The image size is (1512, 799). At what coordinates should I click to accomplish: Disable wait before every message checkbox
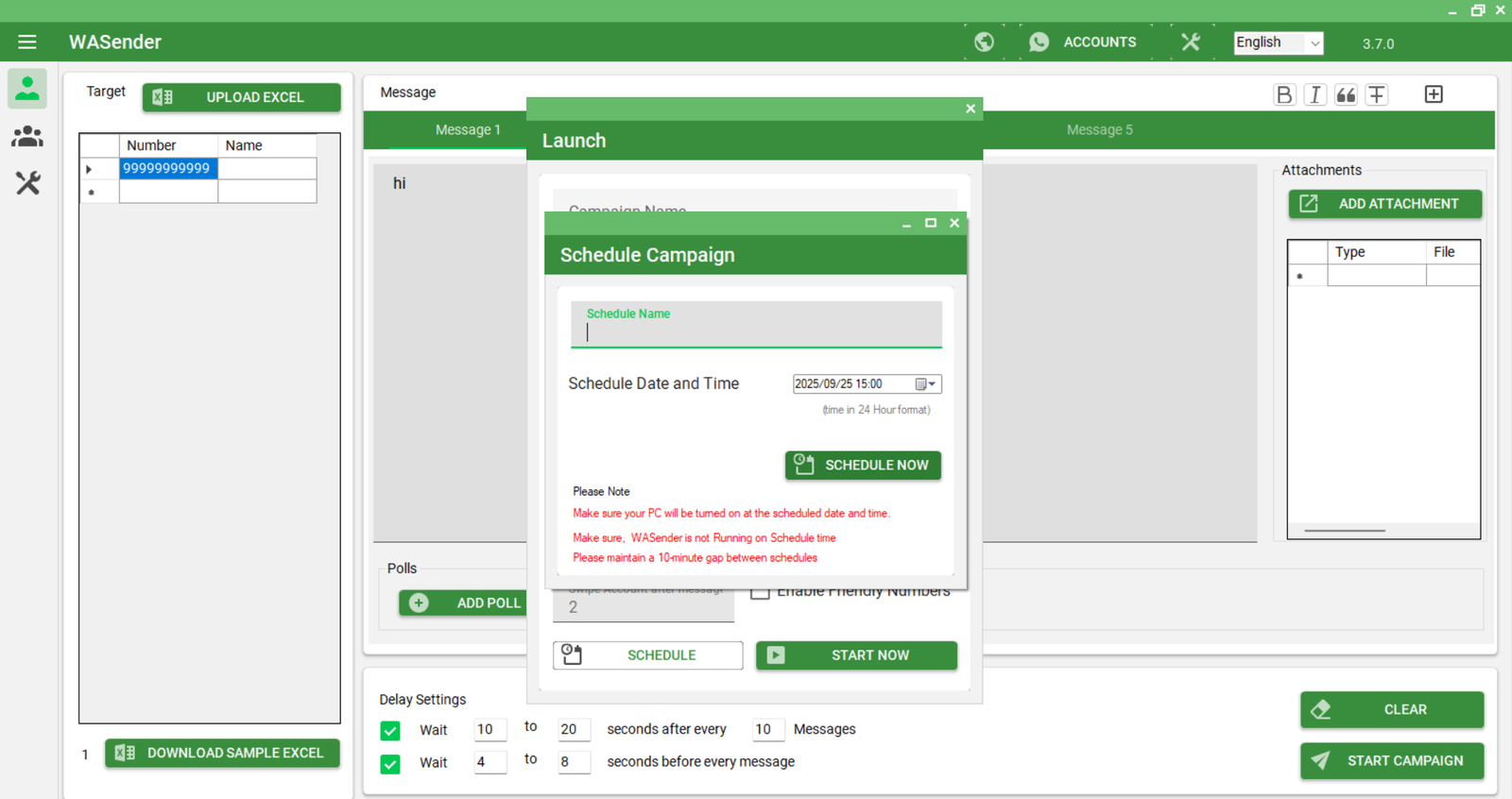(390, 763)
